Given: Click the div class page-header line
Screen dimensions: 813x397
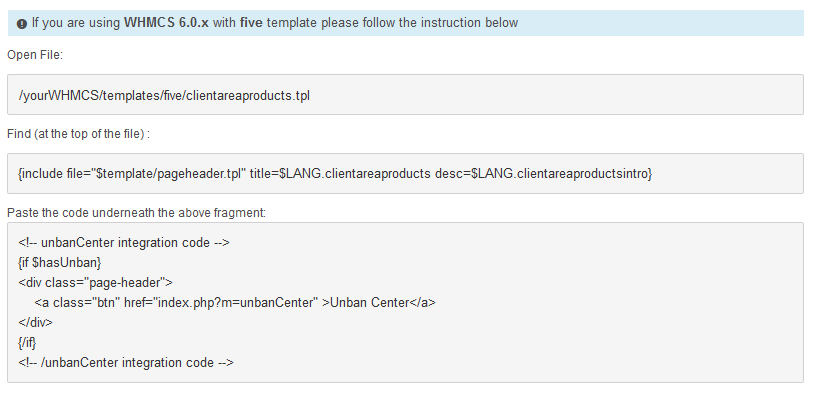Looking at the screenshot, I should tap(95, 282).
